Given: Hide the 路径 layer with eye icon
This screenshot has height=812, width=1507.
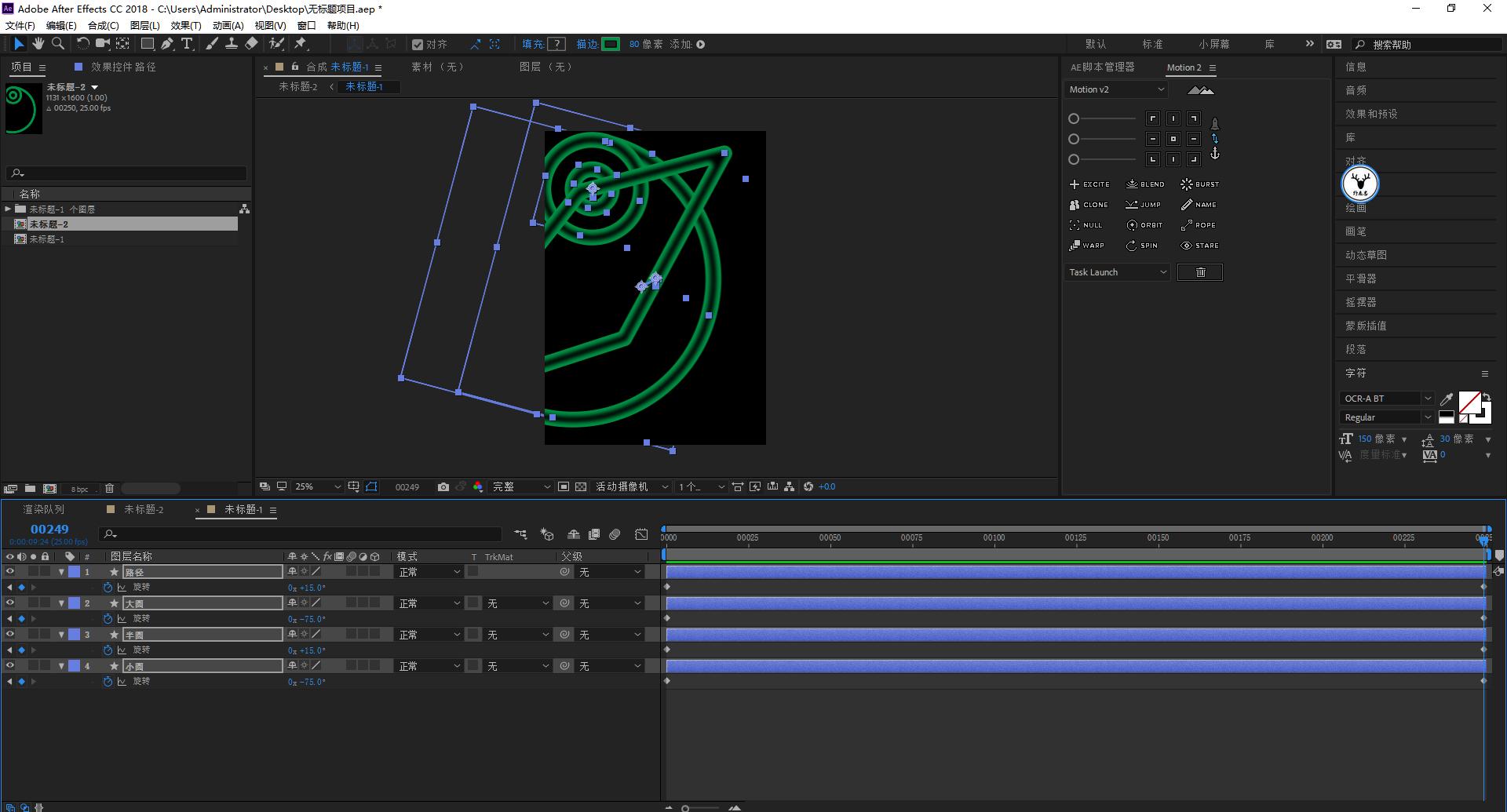Looking at the screenshot, I should (10, 572).
